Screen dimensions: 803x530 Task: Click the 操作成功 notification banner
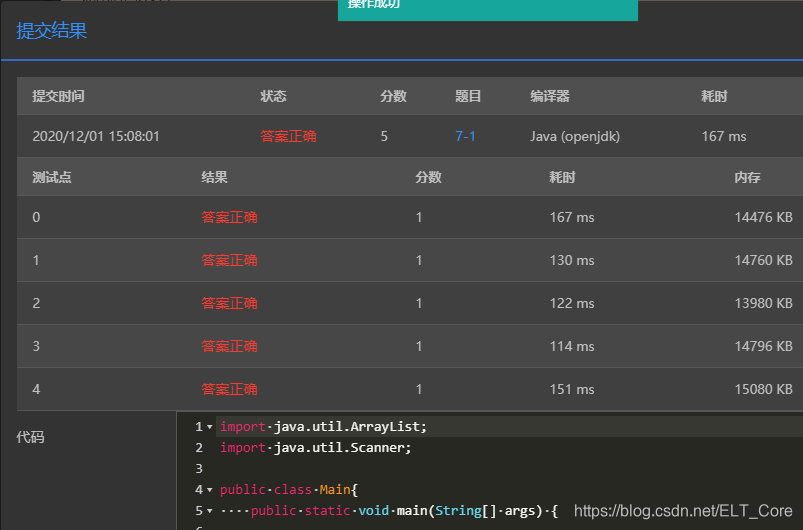click(x=488, y=9)
